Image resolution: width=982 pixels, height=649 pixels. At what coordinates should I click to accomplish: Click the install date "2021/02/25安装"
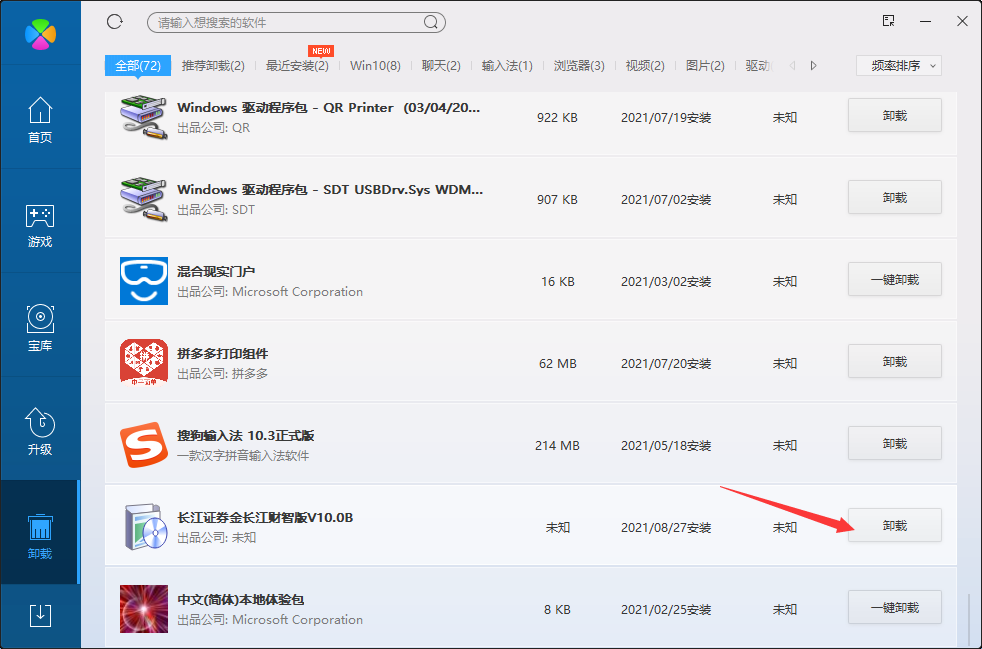tap(666, 609)
